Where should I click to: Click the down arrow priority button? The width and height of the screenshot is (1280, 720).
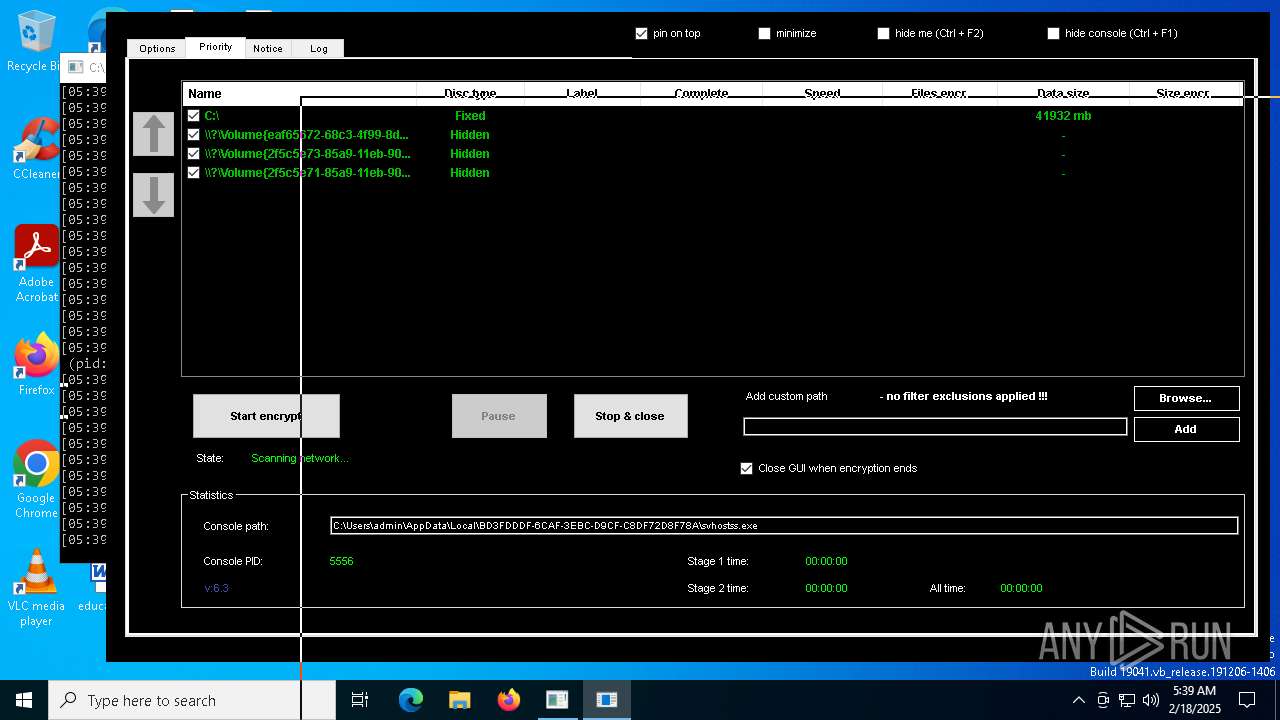pos(153,195)
